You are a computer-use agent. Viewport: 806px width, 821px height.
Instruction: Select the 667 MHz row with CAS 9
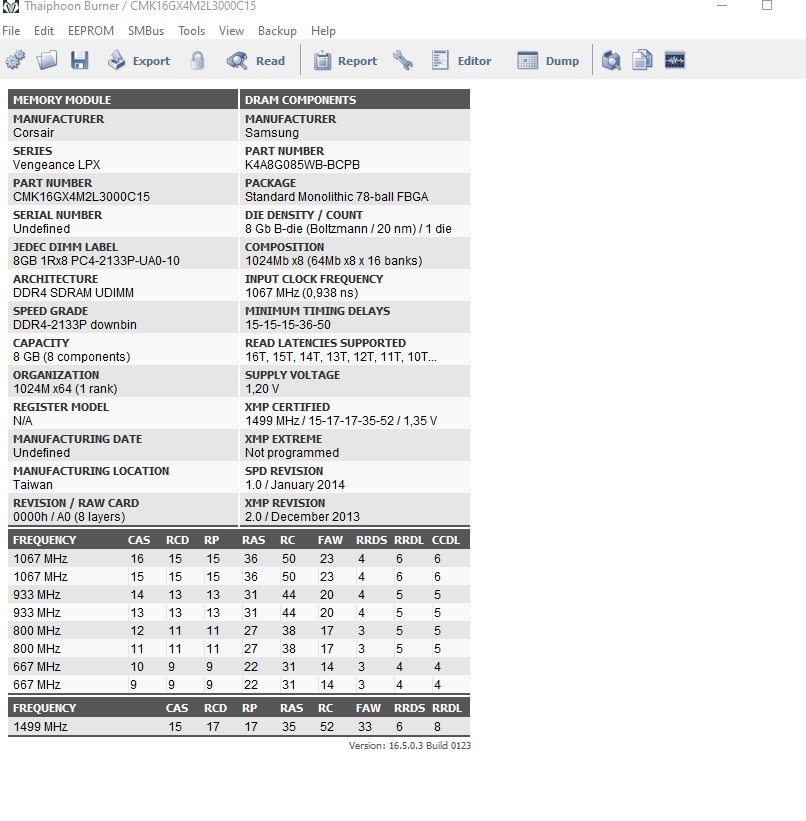239,684
